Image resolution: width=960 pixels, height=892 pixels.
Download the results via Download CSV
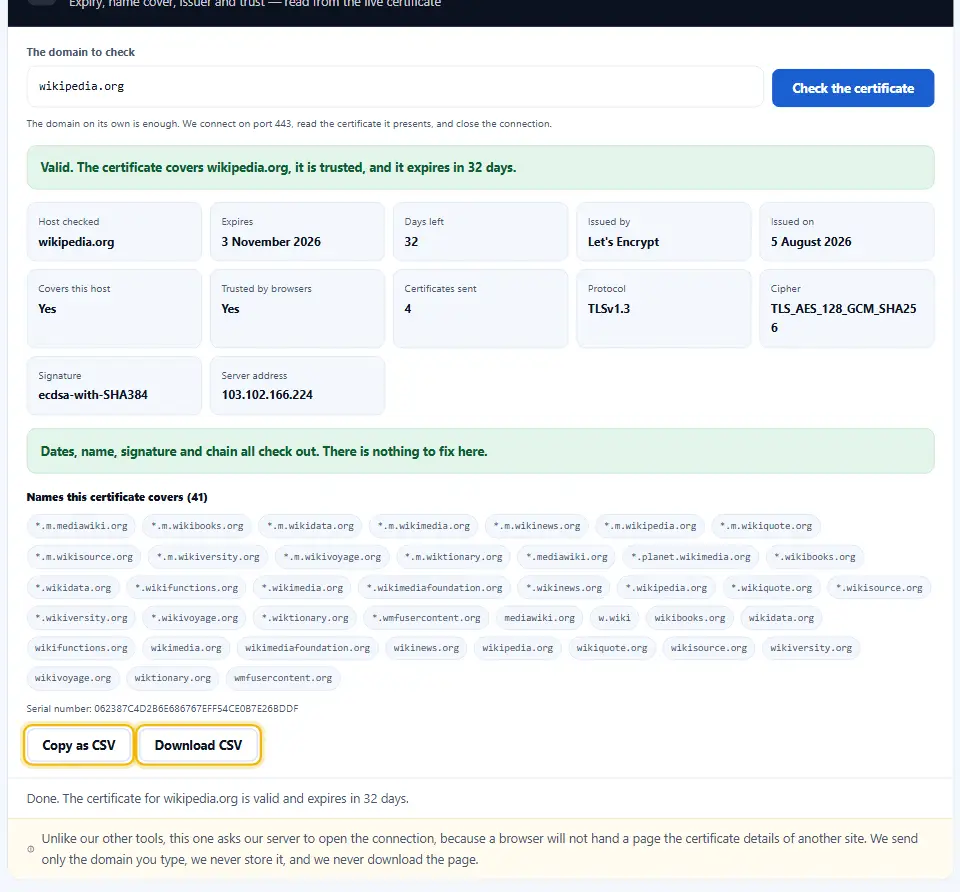click(198, 745)
